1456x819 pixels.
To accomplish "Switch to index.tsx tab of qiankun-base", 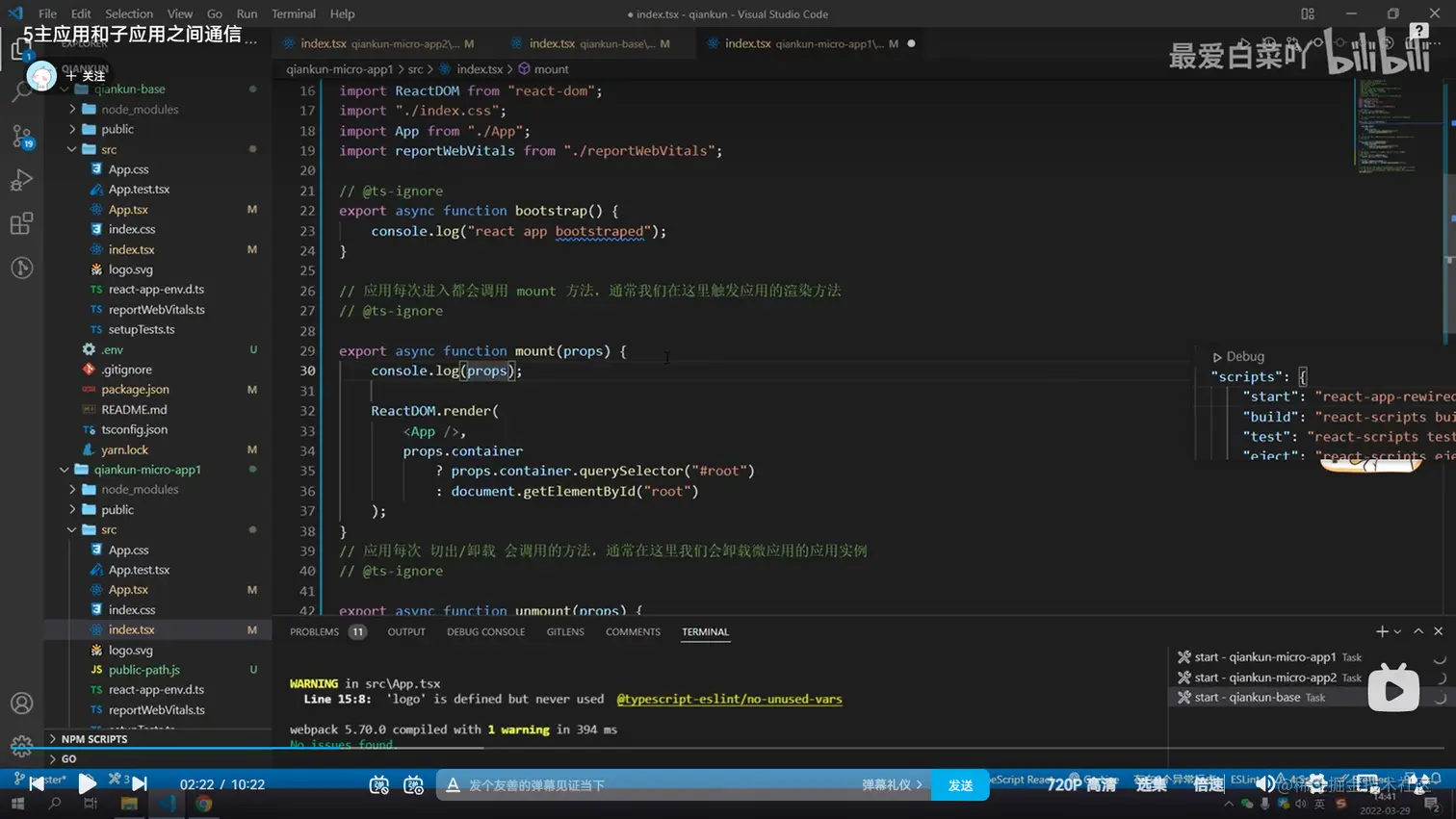I will click(x=597, y=43).
